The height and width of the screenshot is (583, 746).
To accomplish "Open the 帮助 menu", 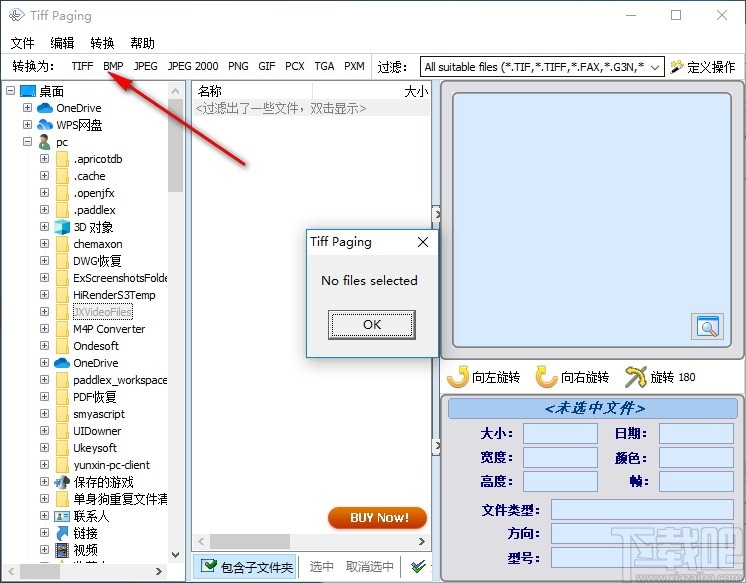I will coord(142,43).
